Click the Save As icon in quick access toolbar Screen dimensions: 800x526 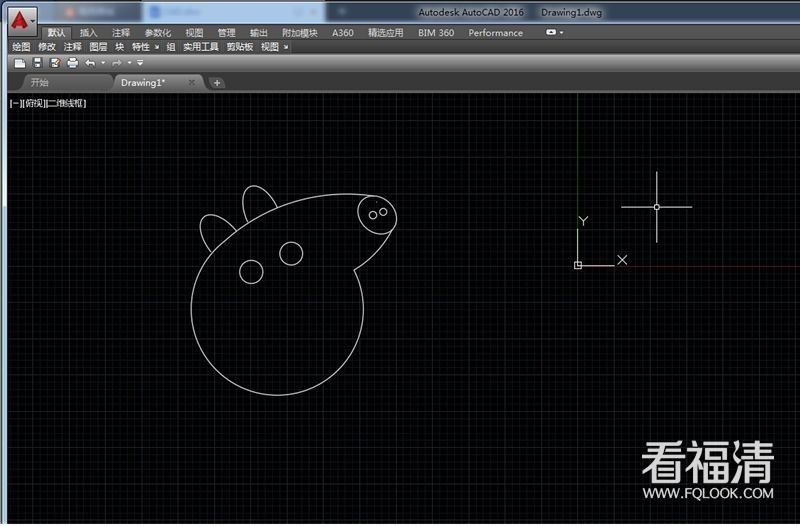[55, 63]
